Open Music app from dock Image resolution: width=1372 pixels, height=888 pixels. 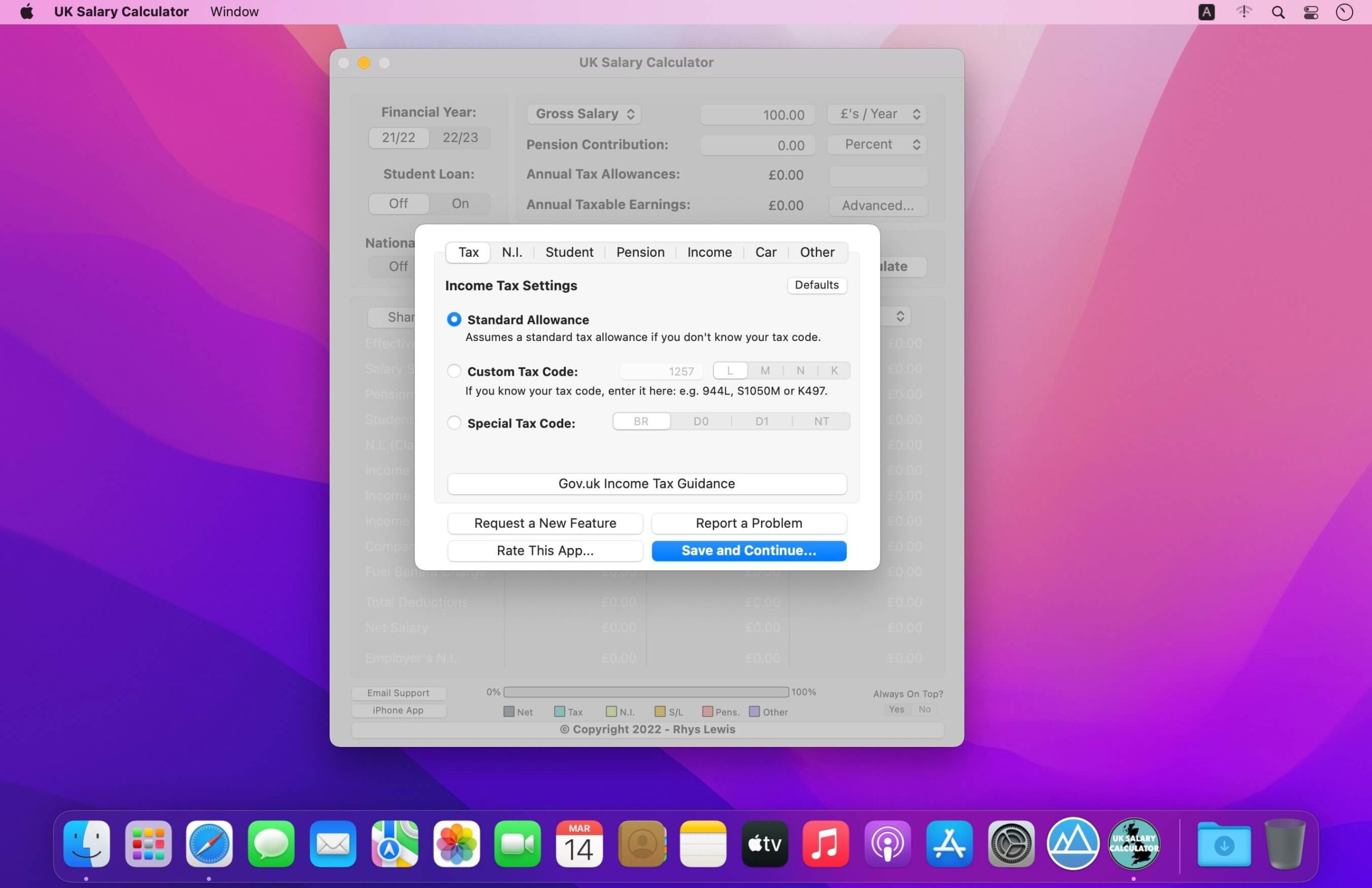tap(826, 843)
